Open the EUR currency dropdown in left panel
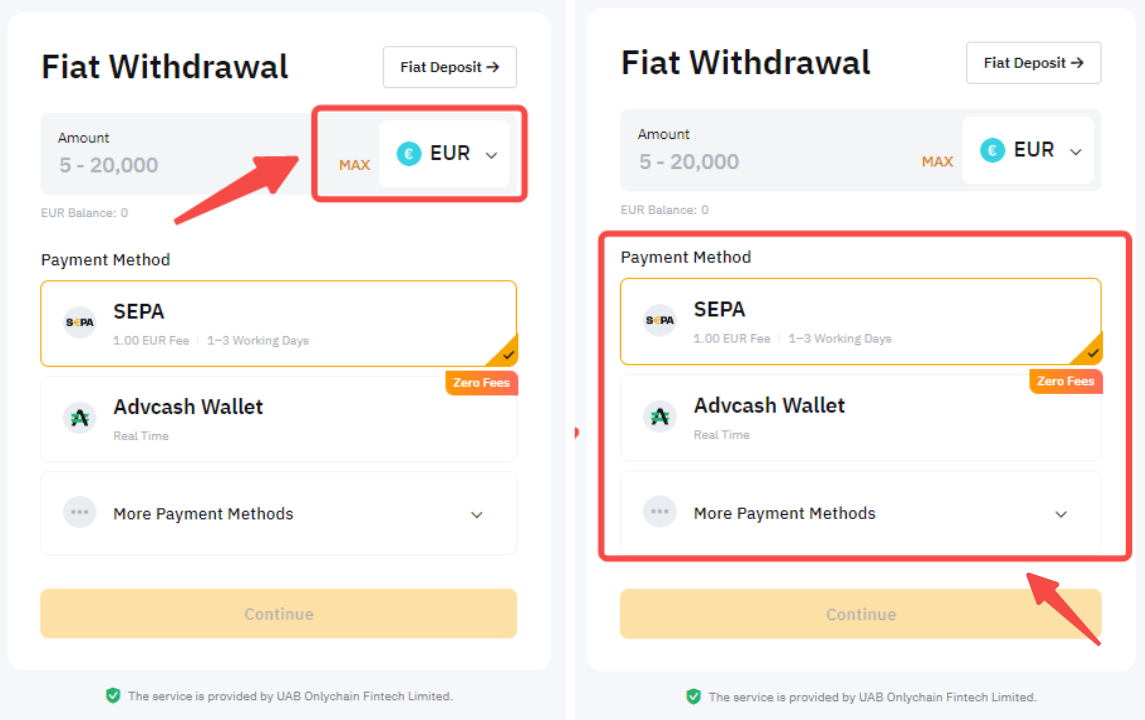The height and width of the screenshot is (720, 1145). (x=445, y=154)
